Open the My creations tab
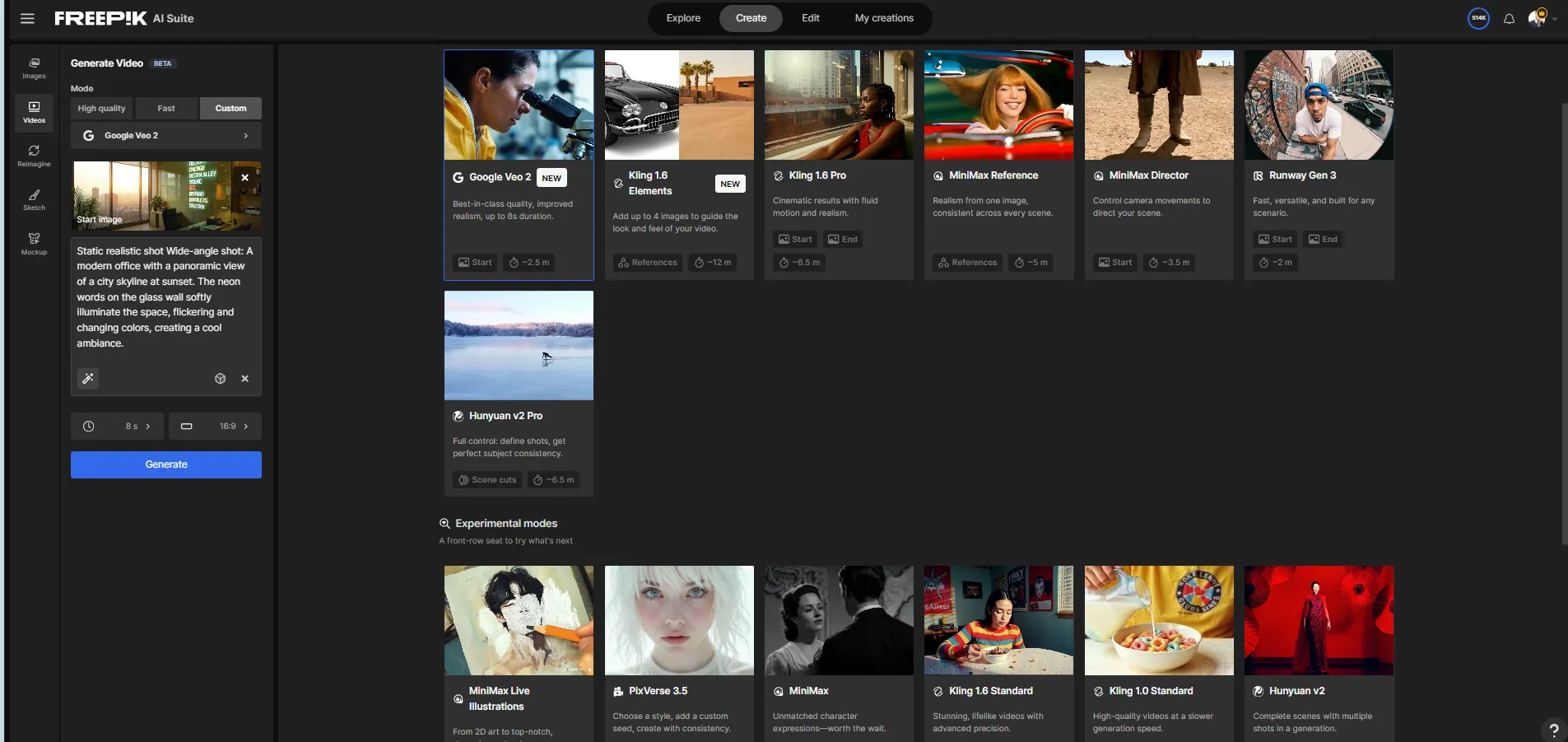 [x=884, y=18]
